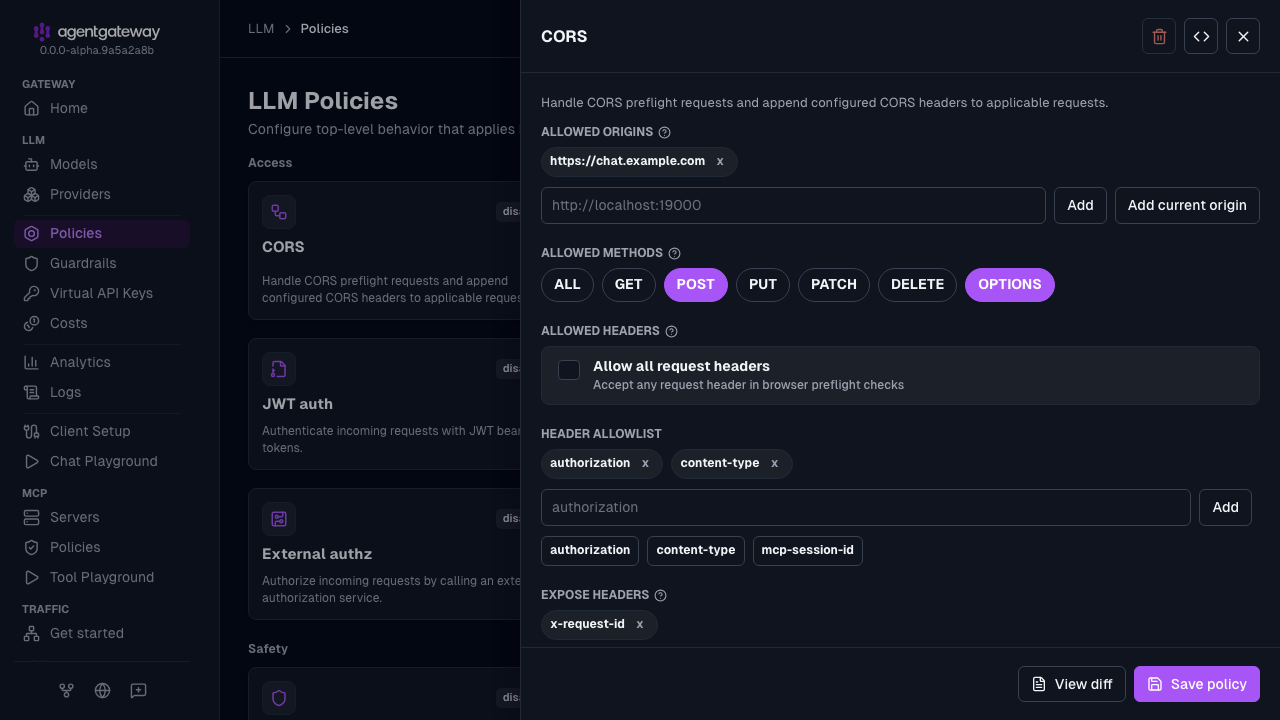This screenshot has width=1280, height=720.
Task: Click Add next to header allowlist input
Action: point(1225,507)
